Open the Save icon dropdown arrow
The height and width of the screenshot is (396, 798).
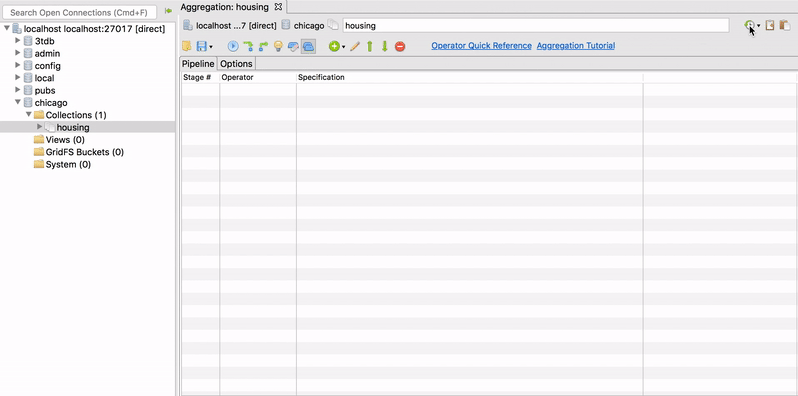[211, 47]
